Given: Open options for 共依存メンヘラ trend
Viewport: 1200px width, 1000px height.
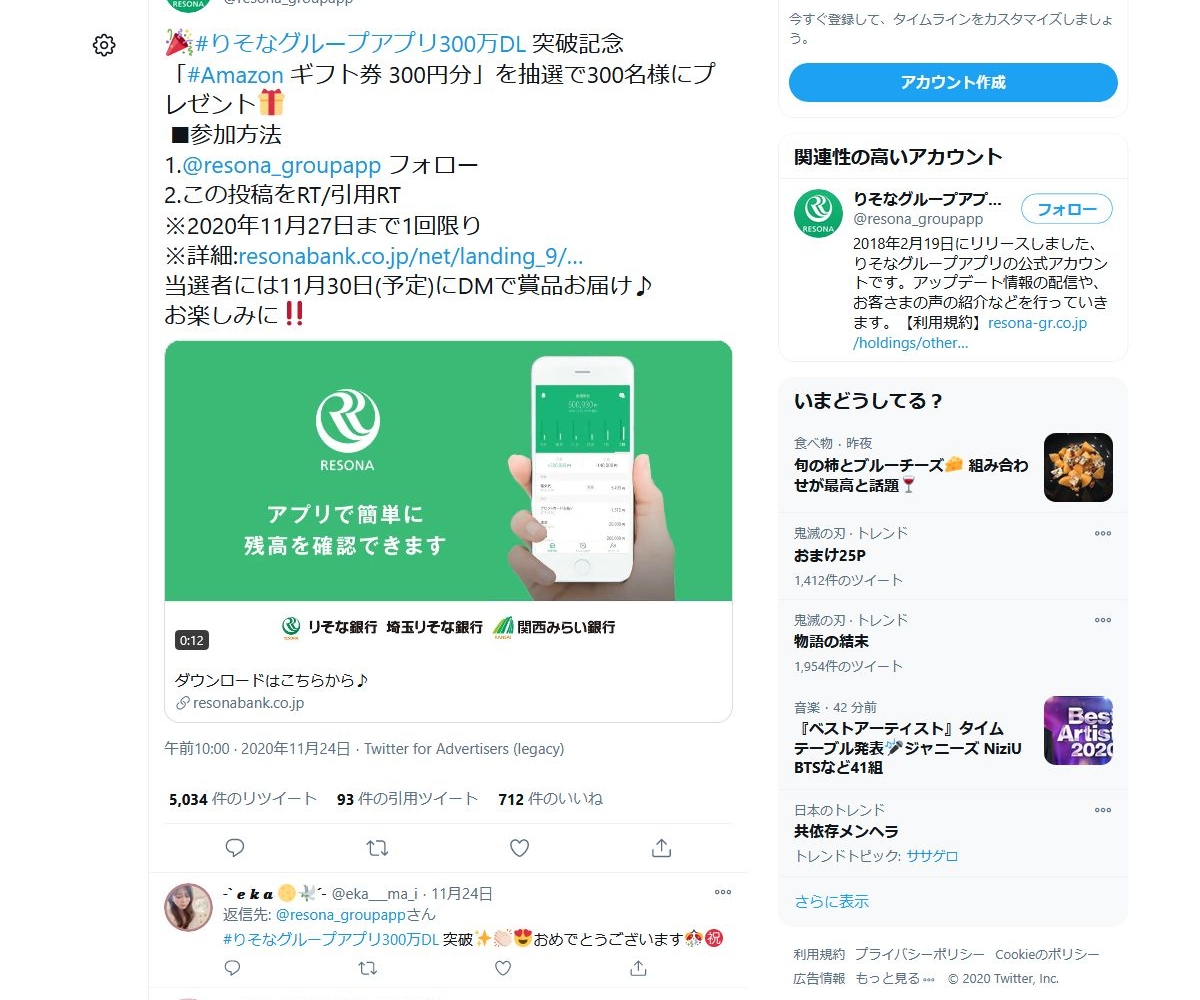Looking at the screenshot, I should 1103,810.
